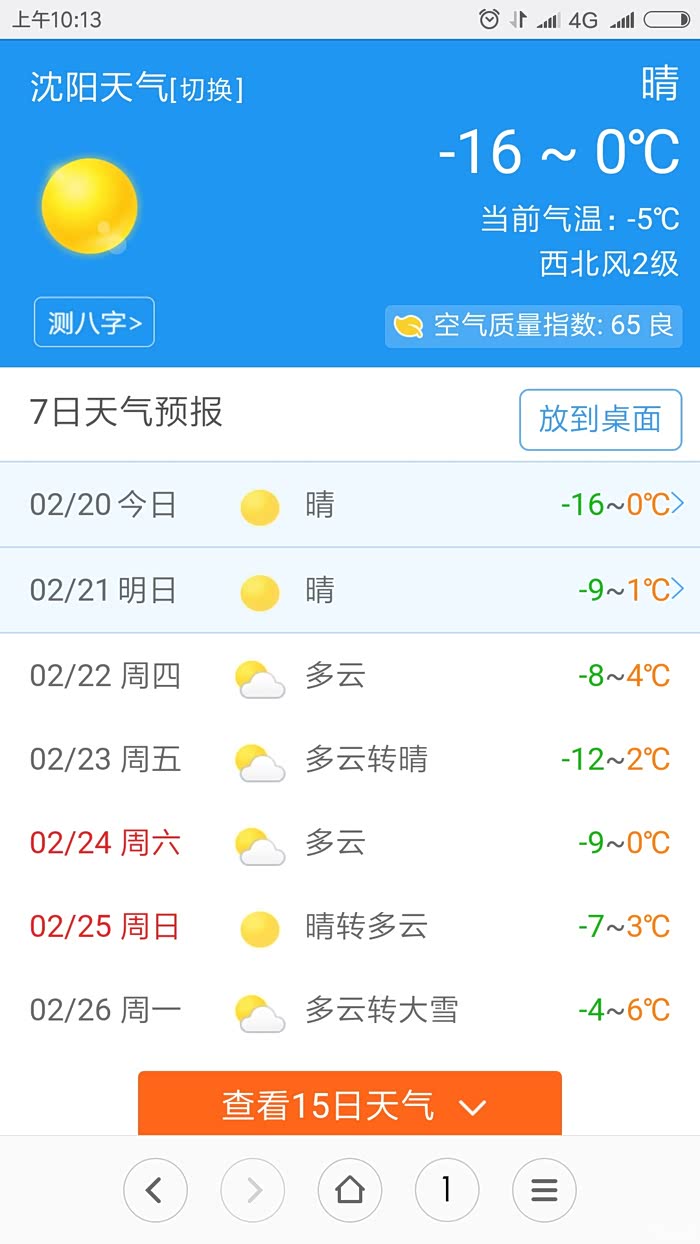Tap the large sun weather icon

[x=89, y=206]
